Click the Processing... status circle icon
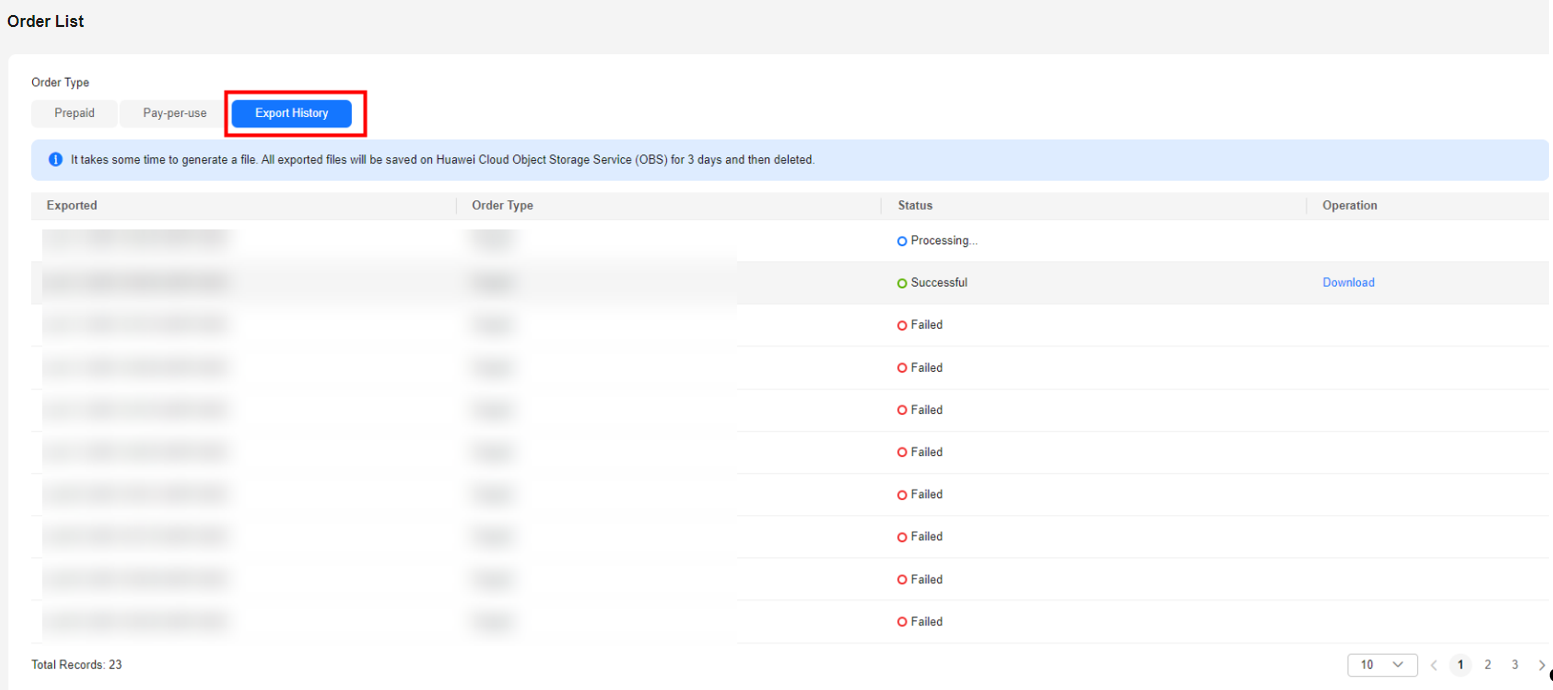 coord(902,241)
